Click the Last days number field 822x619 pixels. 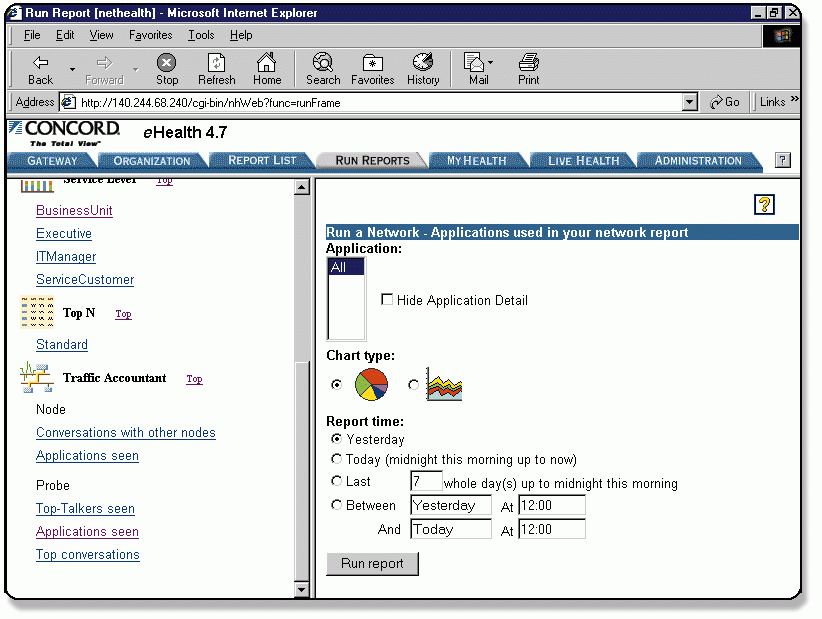[426, 481]
